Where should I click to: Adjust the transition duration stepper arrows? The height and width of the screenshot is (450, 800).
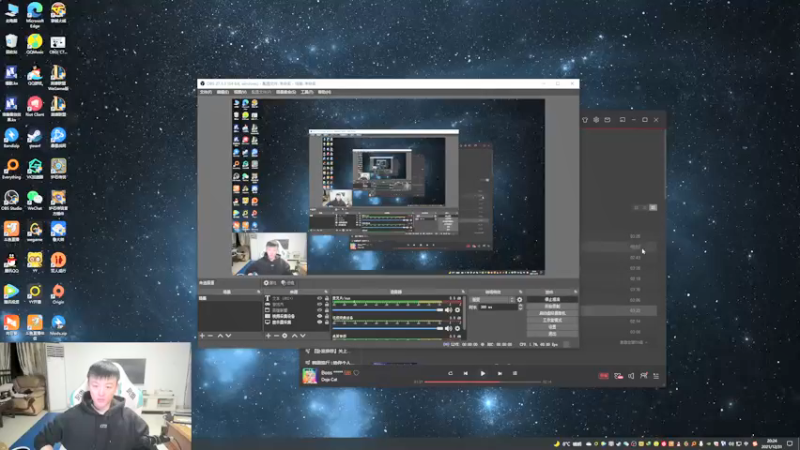tap(520, 307)
